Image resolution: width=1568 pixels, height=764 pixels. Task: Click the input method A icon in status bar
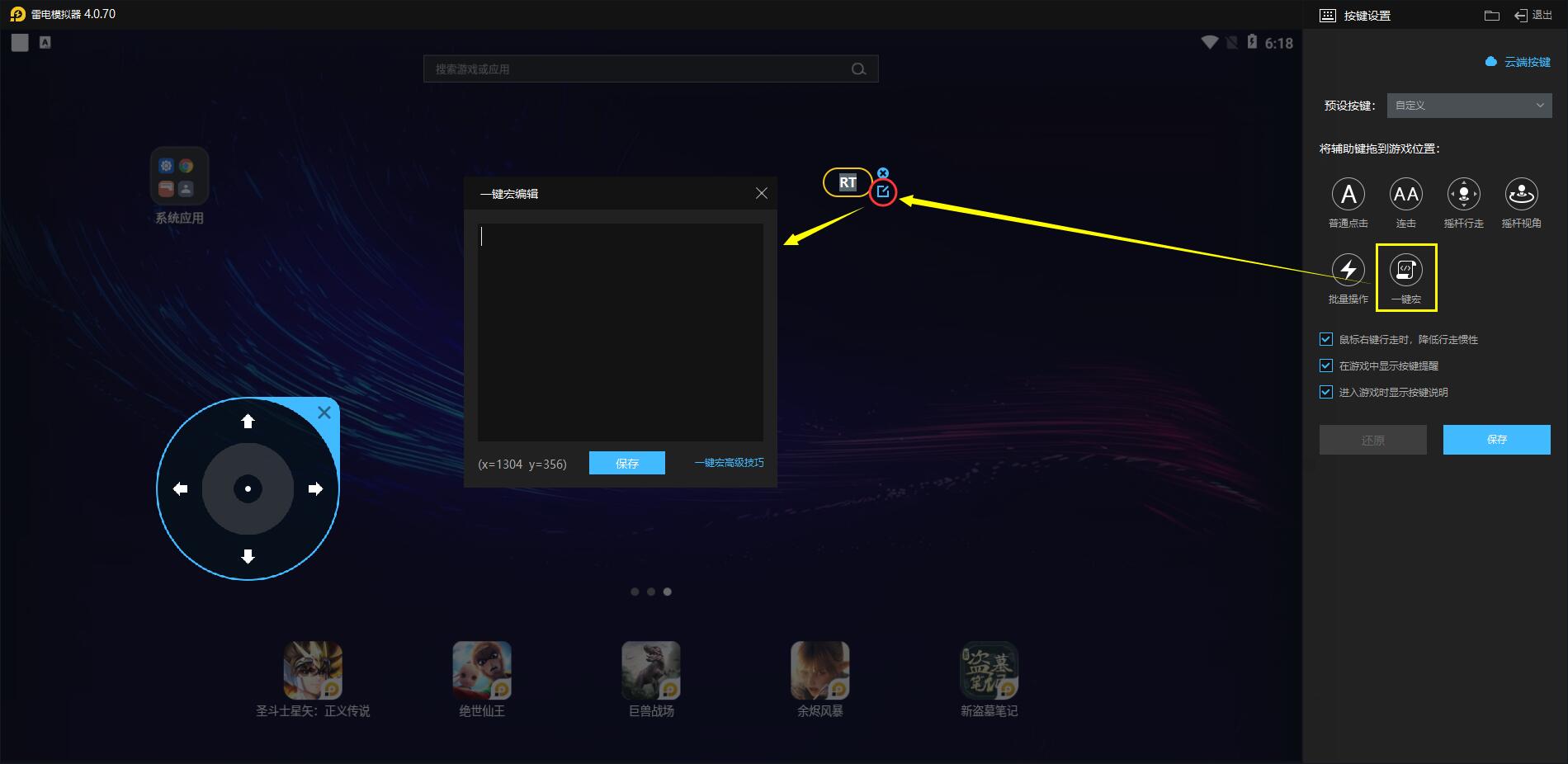[45, 42]
